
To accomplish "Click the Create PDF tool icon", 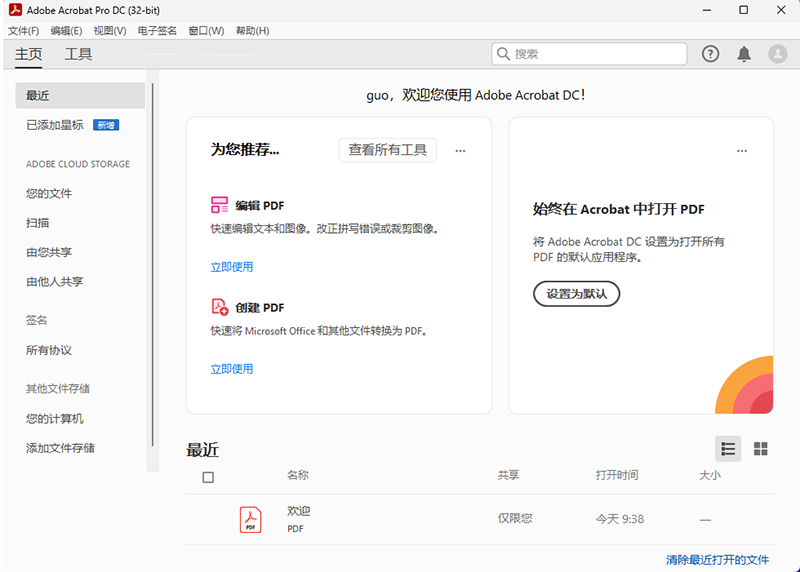I will point(219,307).
